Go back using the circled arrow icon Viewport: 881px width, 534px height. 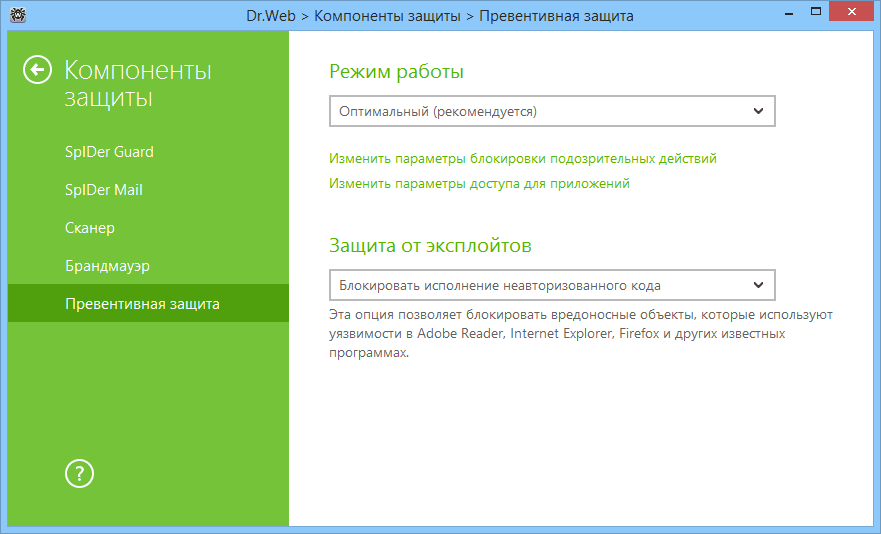(37, 70)
